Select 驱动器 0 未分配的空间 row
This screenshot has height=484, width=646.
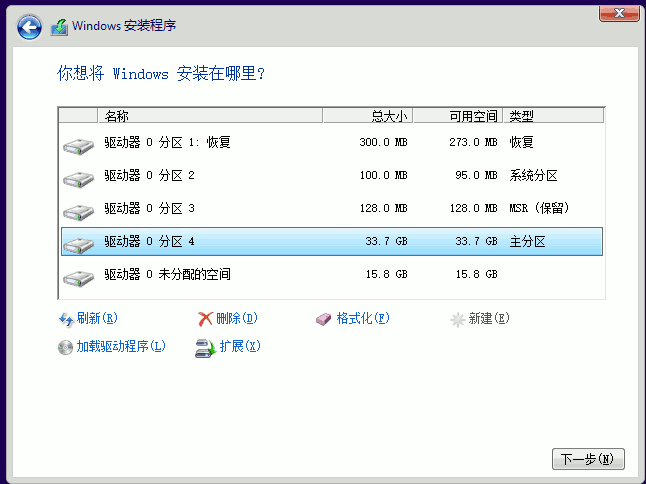click(332, 274)
